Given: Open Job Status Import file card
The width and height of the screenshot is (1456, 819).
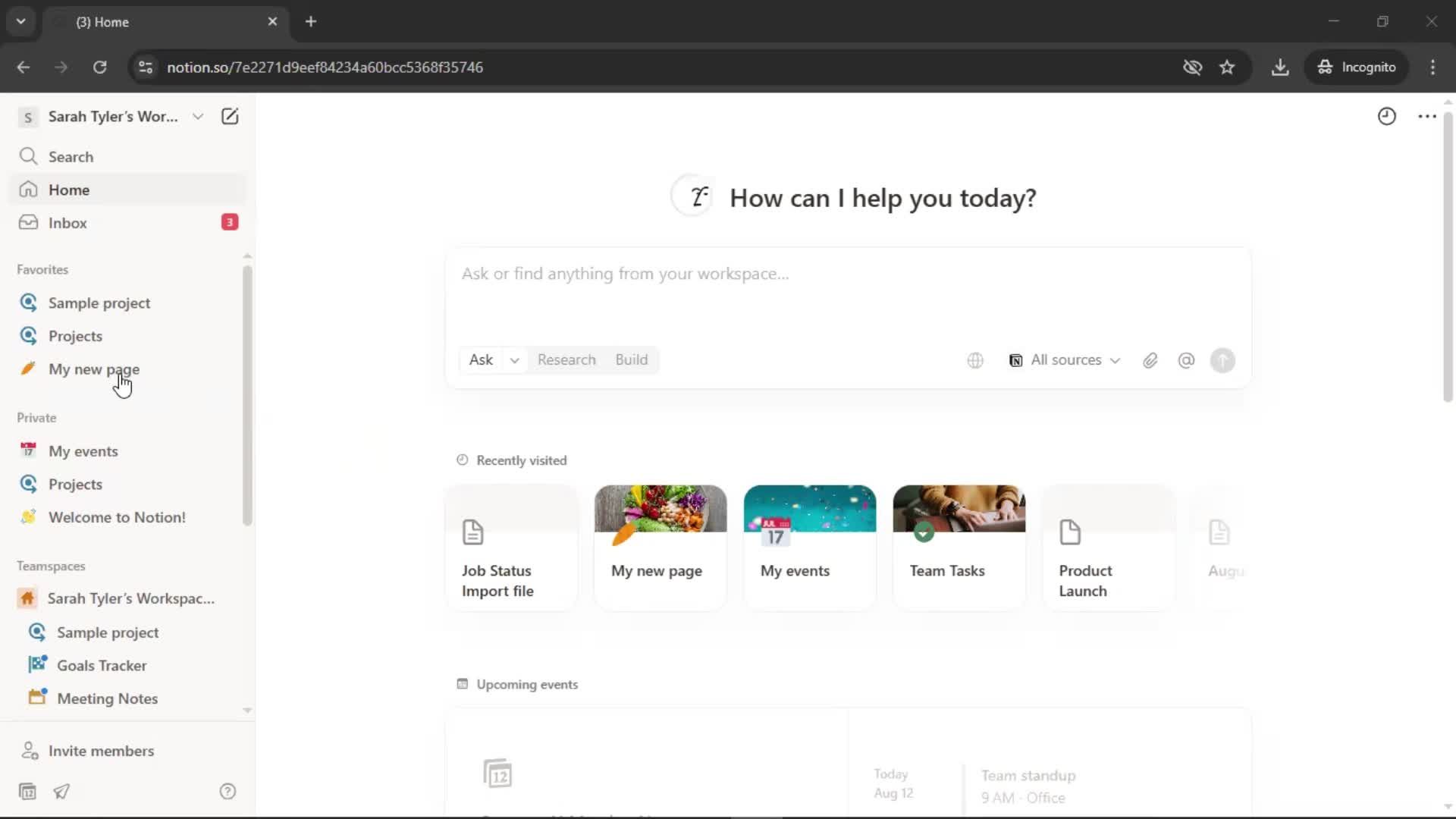Looking at the screenshot, I should pyautogui.click(x=512, y=548).
